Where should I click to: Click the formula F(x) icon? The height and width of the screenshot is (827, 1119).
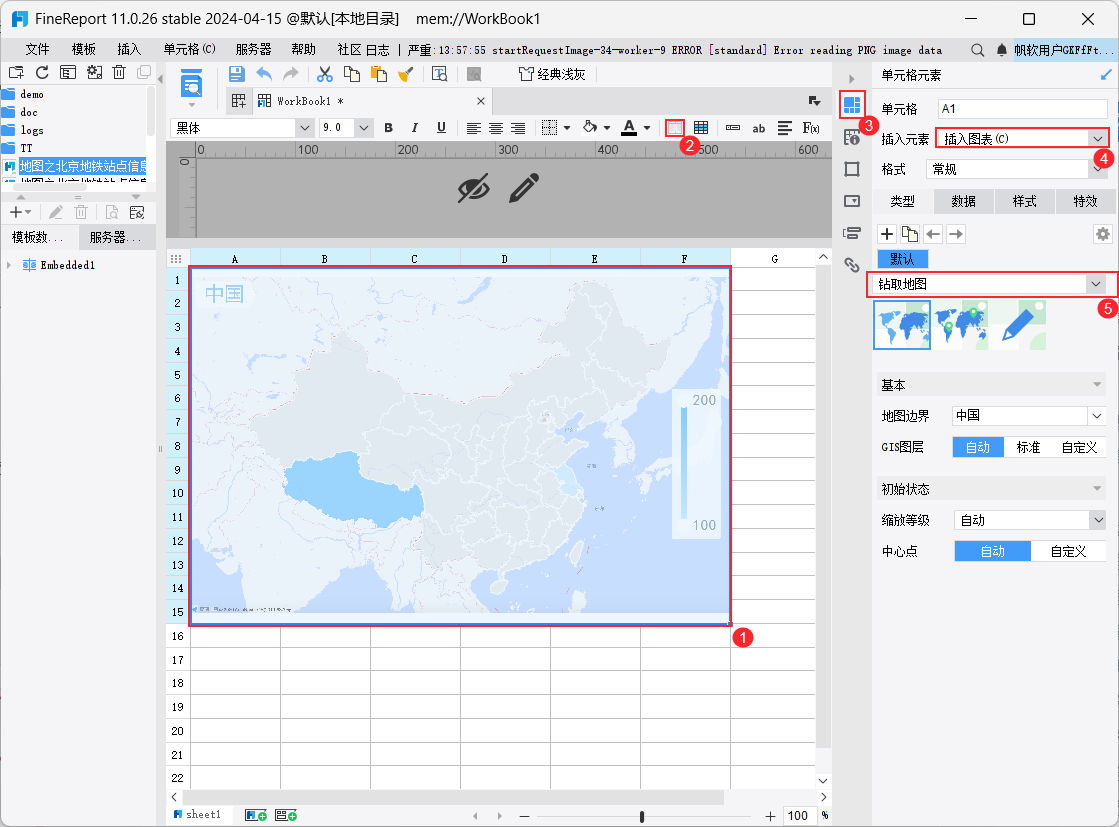(811, 127)
